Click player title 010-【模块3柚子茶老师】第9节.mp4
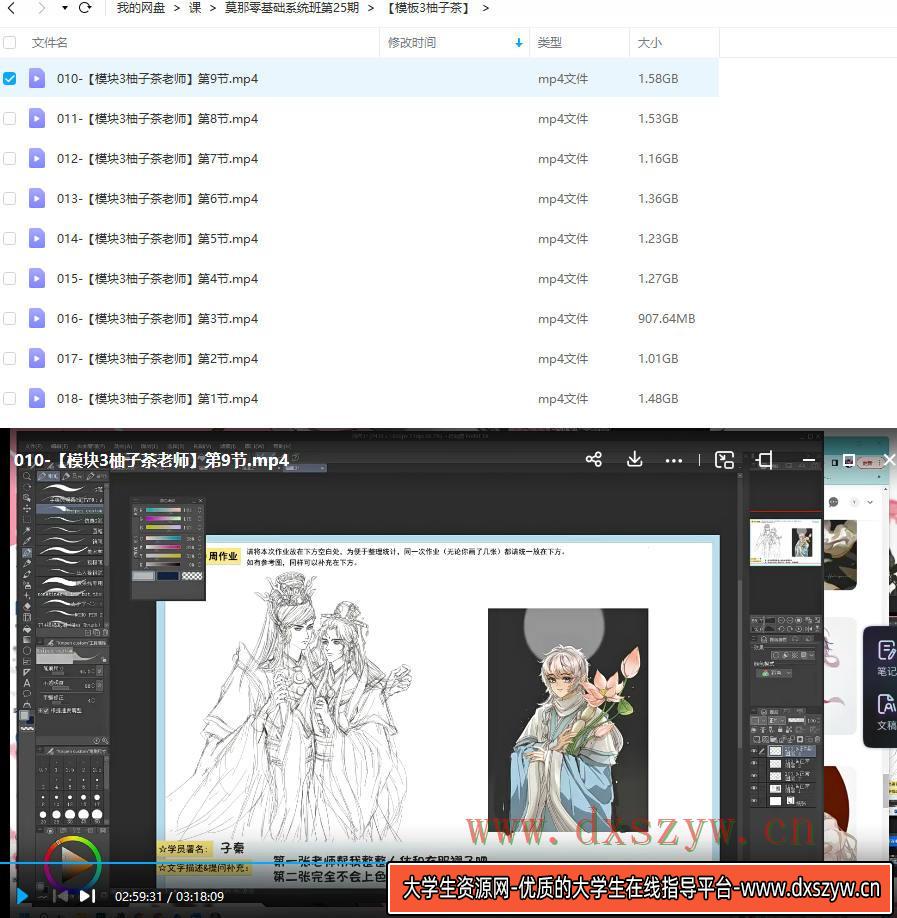Image resolution: width=897 pixels, height=918 pixels. tap(152, 460)
